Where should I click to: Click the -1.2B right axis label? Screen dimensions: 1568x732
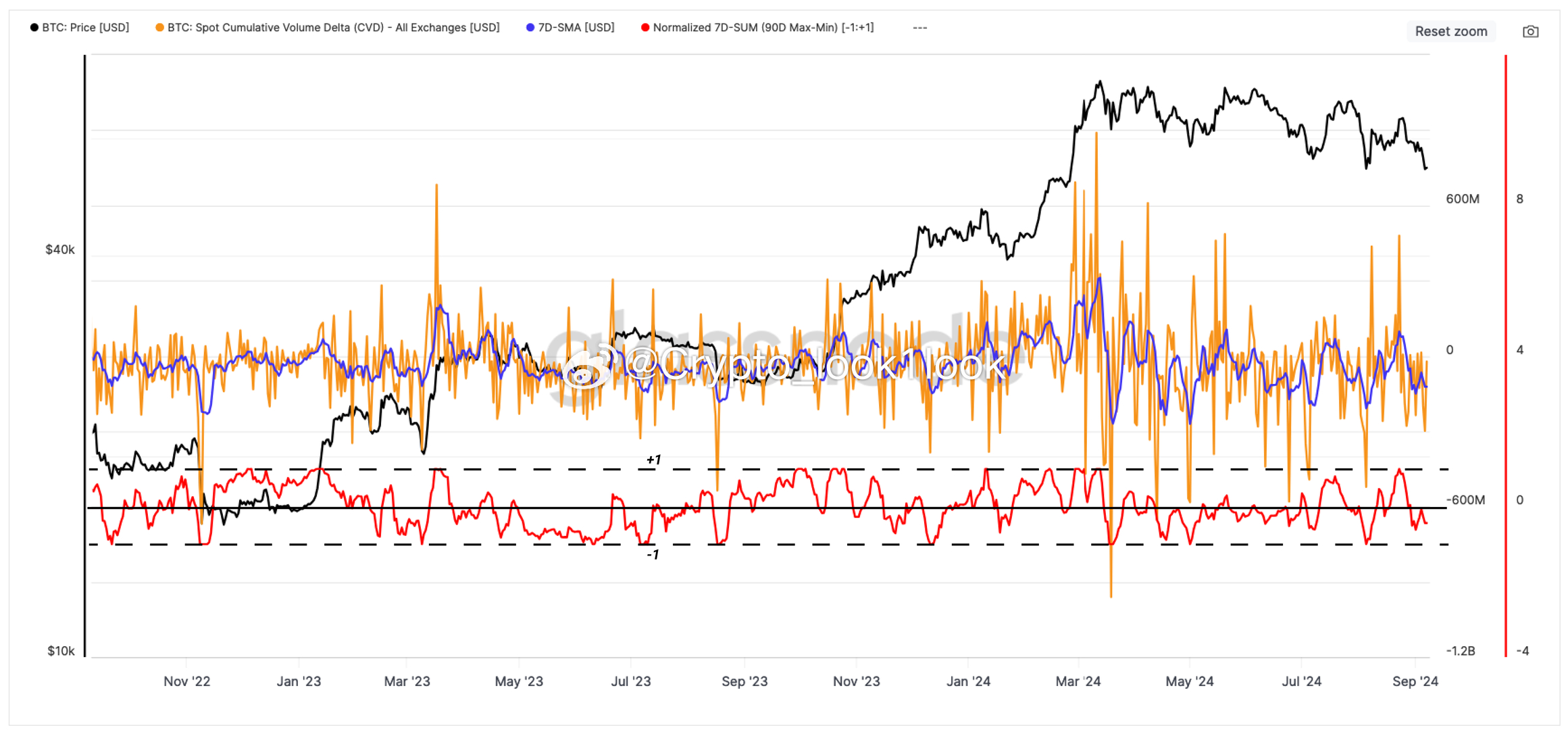pos(1460,651)
